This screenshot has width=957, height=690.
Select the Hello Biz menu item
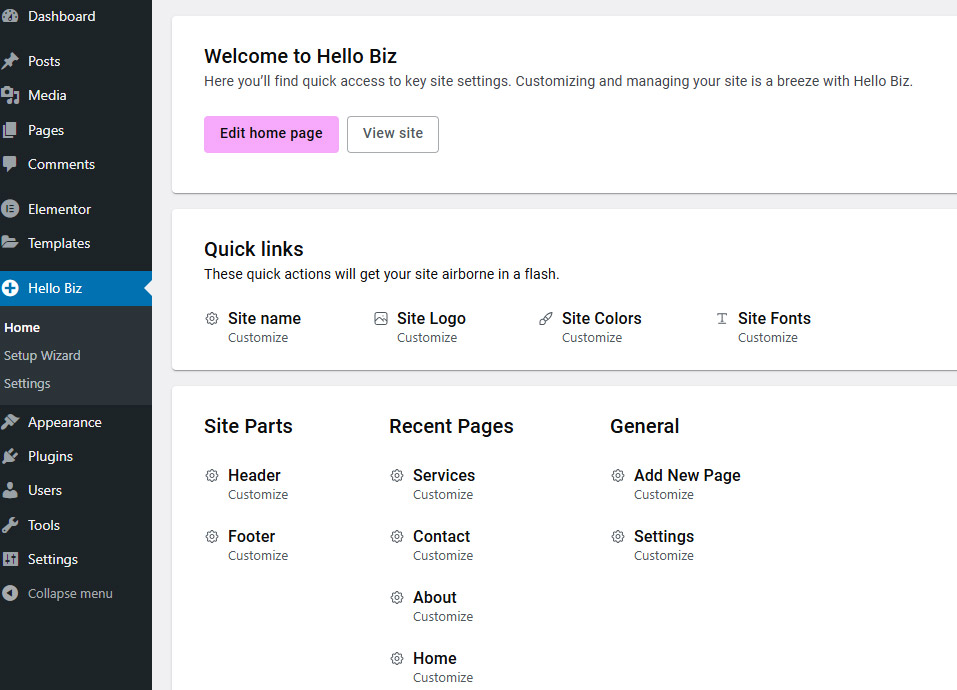pos(76,288)
